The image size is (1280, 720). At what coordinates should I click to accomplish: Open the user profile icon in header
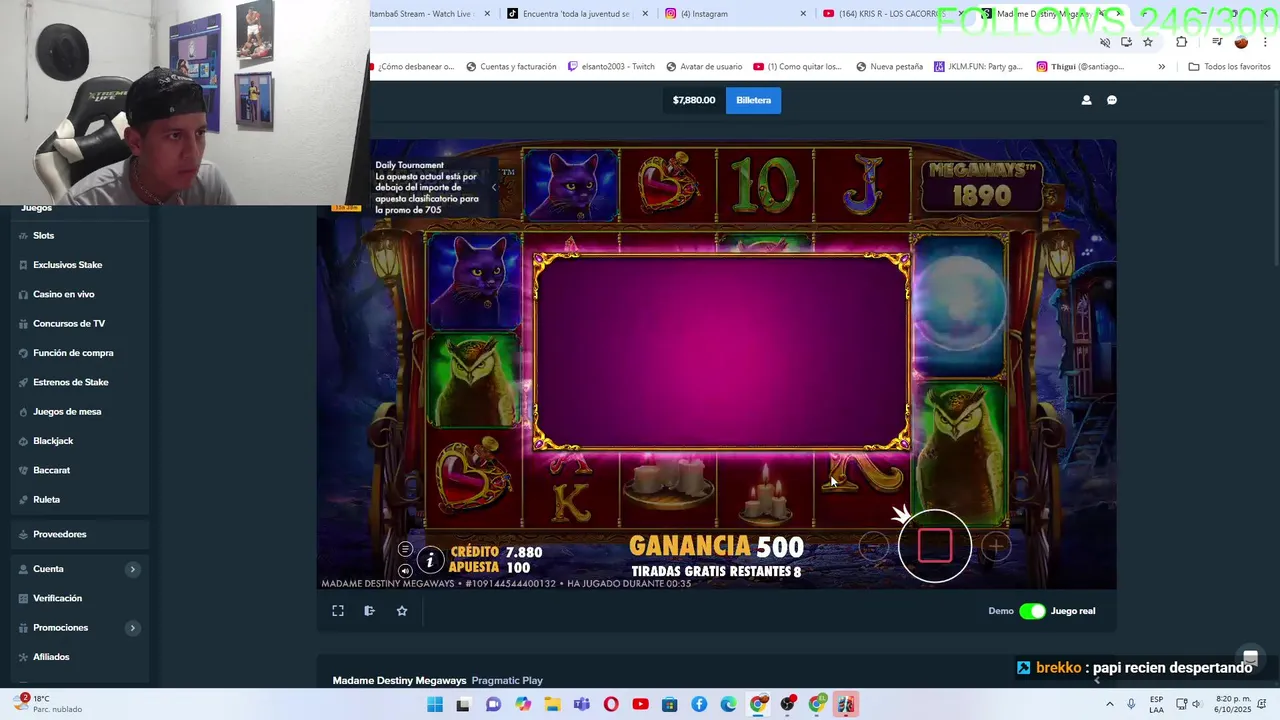tap(1086, 100)
